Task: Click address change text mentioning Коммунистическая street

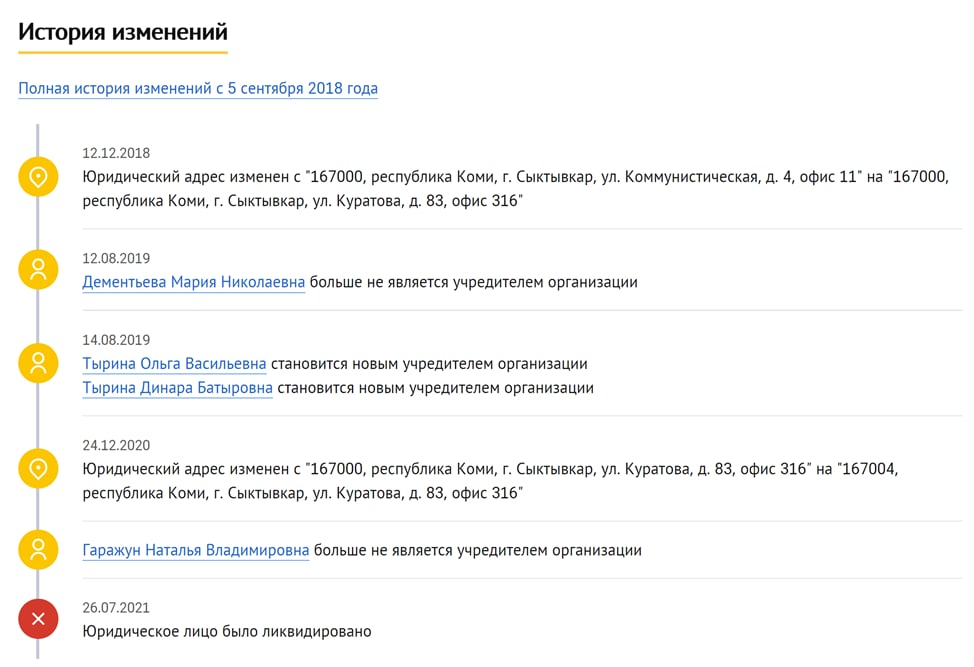Action: click(516, 189)
